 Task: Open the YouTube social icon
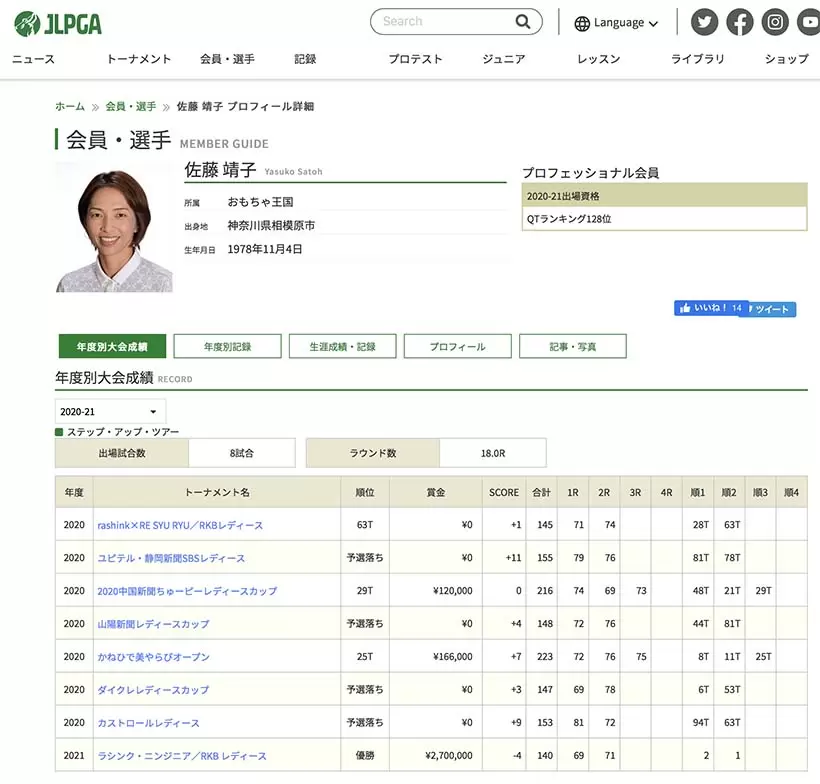(808, 22)
